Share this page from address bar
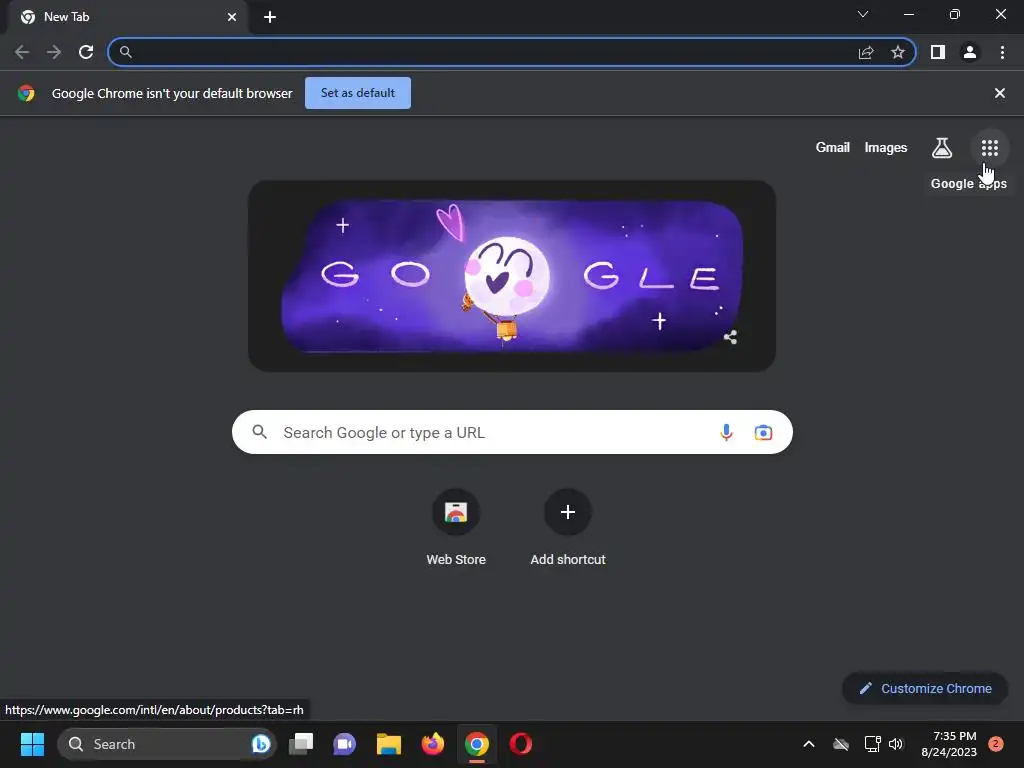1024x768 pixels. (866, 52)
